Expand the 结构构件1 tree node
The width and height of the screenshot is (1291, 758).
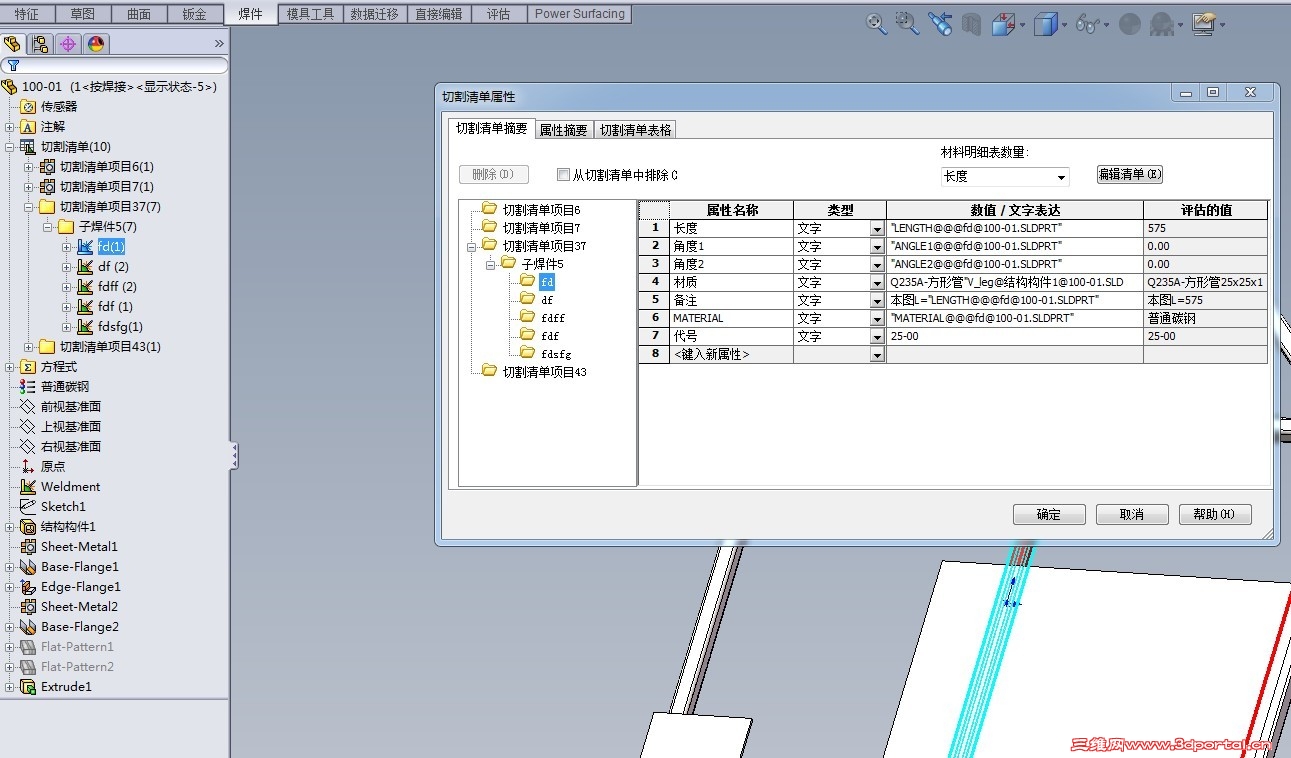[x=10, y=527]
